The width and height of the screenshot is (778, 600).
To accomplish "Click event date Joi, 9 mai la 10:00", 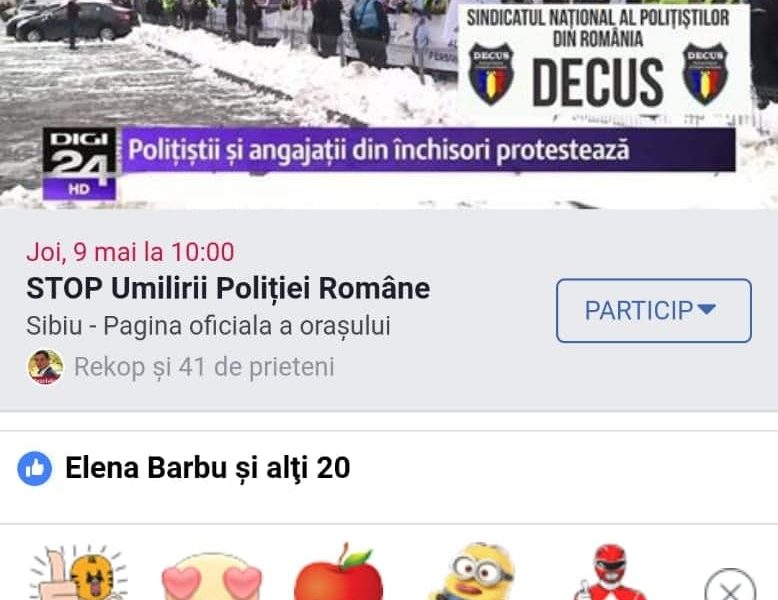I will point(130,252).
